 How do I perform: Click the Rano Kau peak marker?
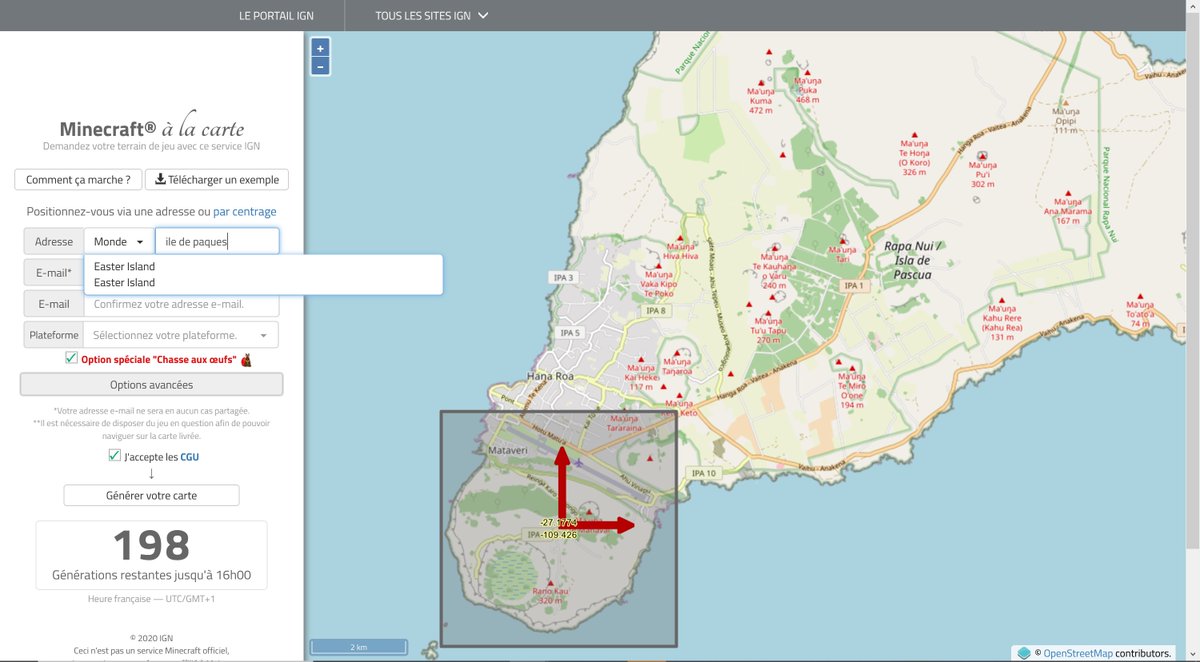pyautogui.click(x=550, y=583)
